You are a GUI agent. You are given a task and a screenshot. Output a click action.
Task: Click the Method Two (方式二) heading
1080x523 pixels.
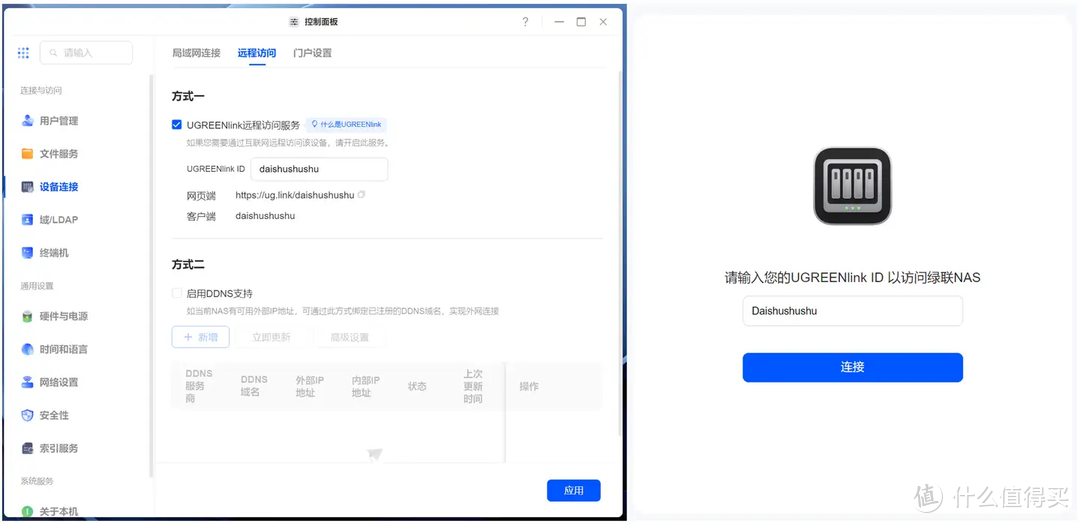[x=188, y=265]
